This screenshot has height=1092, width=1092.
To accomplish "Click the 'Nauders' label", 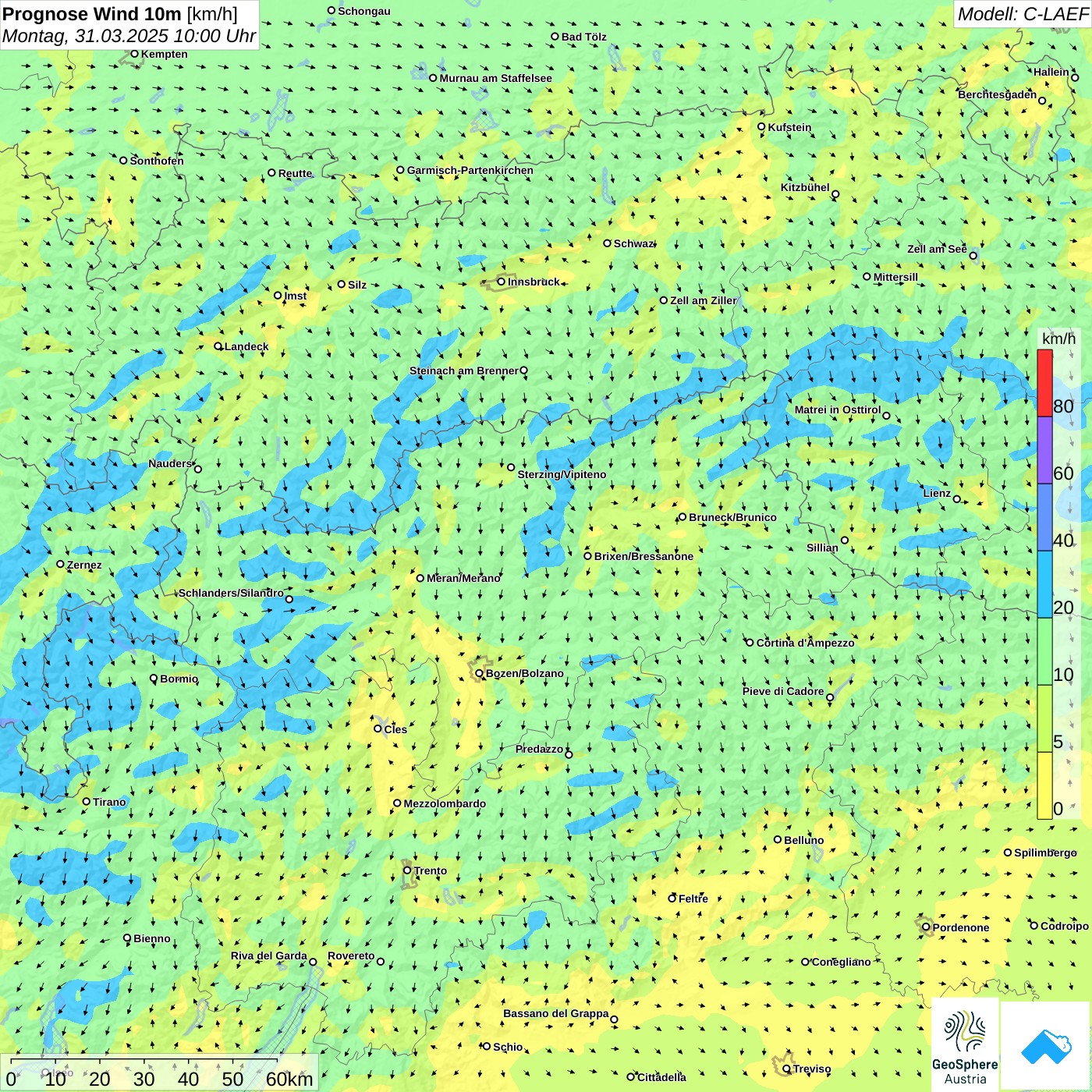I will click(170, 463).
